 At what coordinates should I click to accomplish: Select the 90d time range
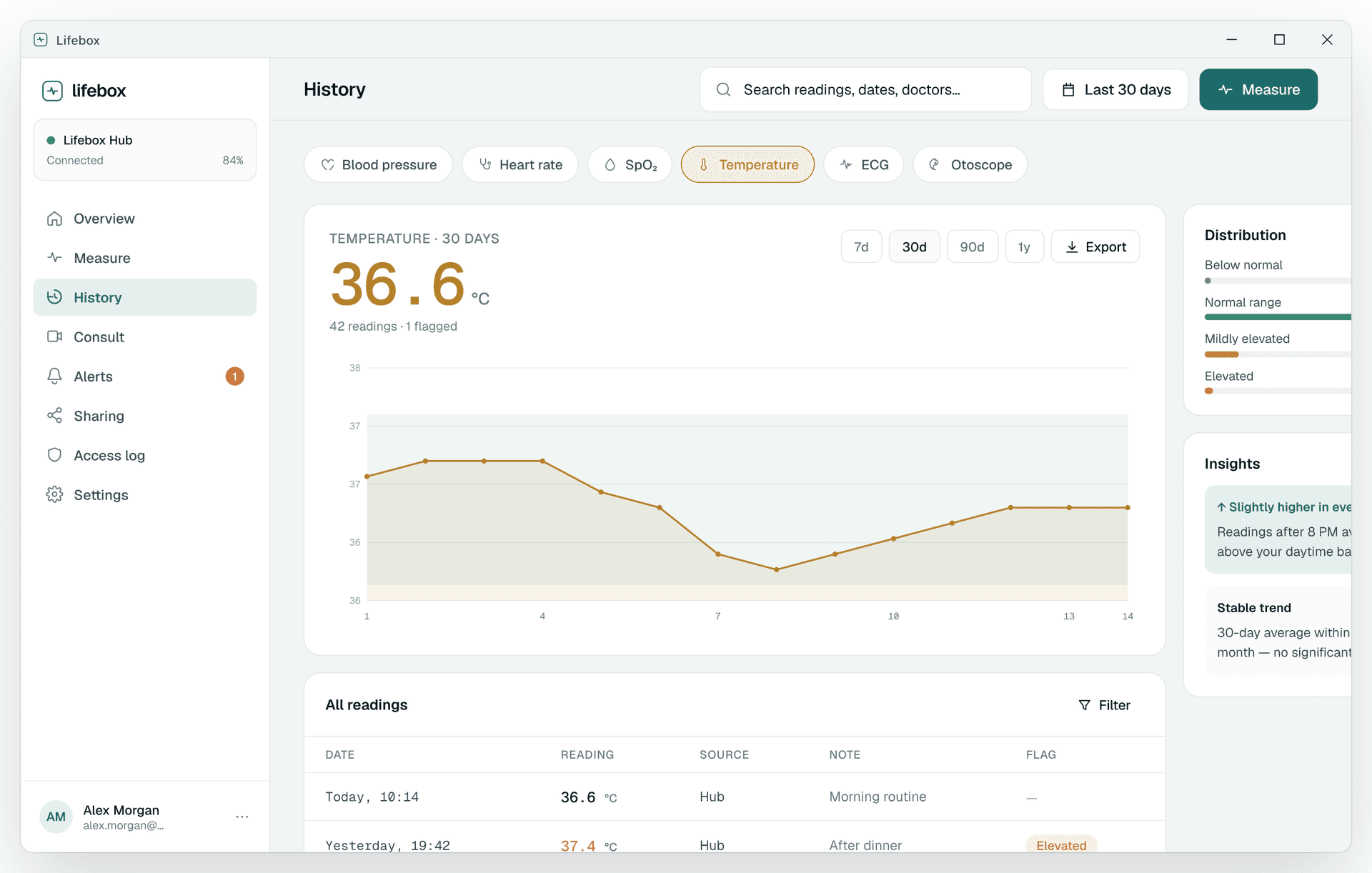[972, 246]
